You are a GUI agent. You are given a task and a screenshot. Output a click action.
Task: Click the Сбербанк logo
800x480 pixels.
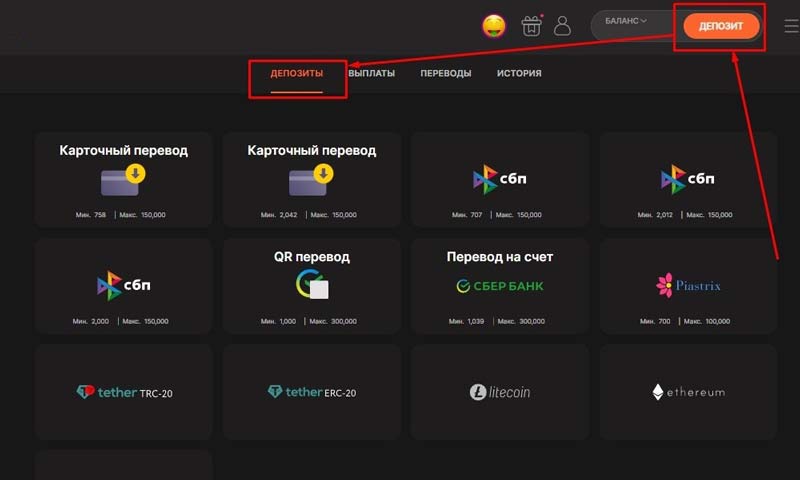[x=499, y=286]
